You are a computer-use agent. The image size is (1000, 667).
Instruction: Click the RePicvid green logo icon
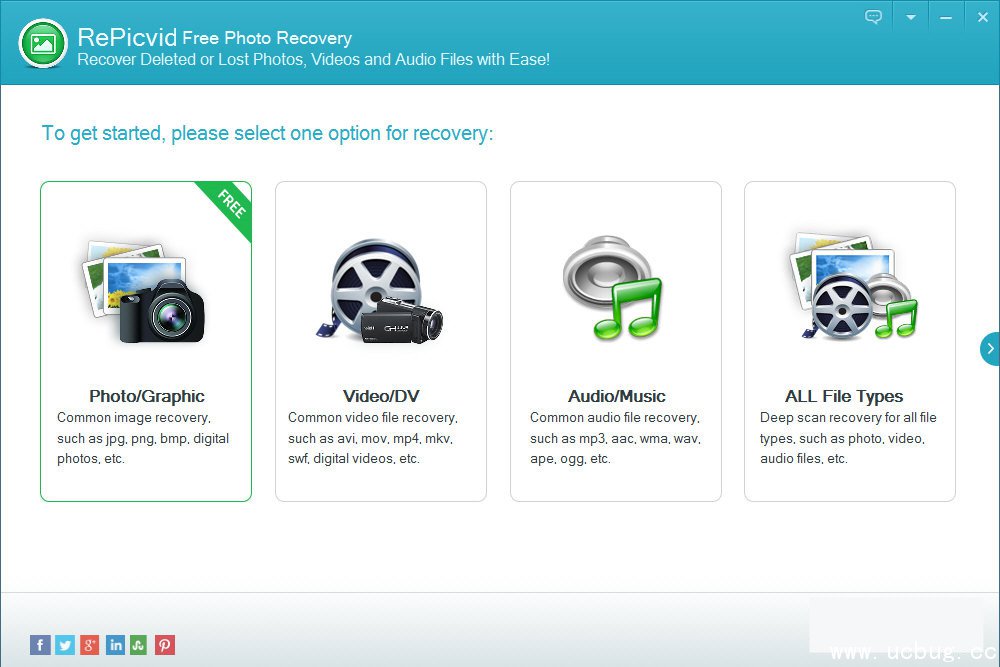click(43, 43)
